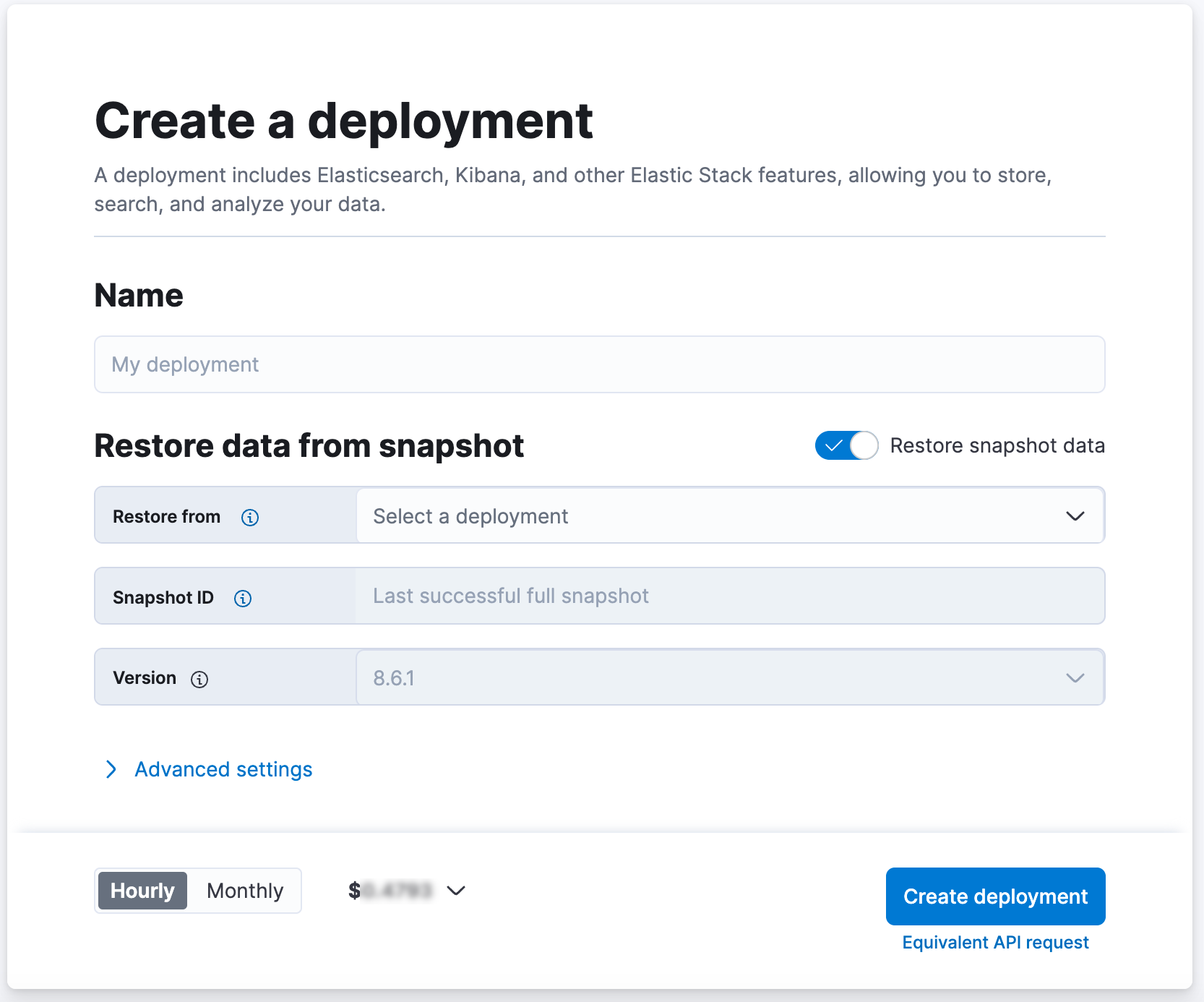Open the Snapshot ID info tooltip

click(x=243, y=598)
